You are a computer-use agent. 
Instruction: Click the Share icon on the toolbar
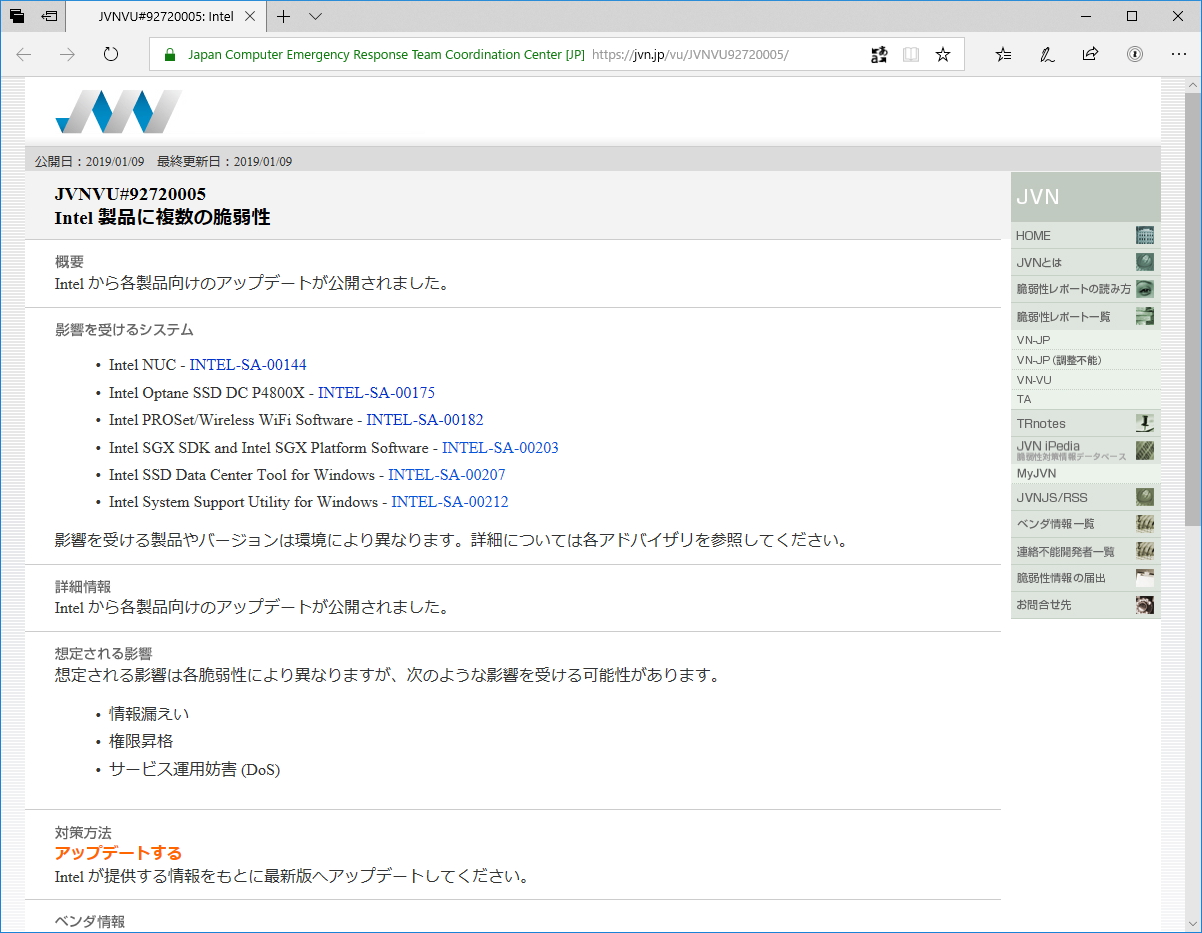1091,54
